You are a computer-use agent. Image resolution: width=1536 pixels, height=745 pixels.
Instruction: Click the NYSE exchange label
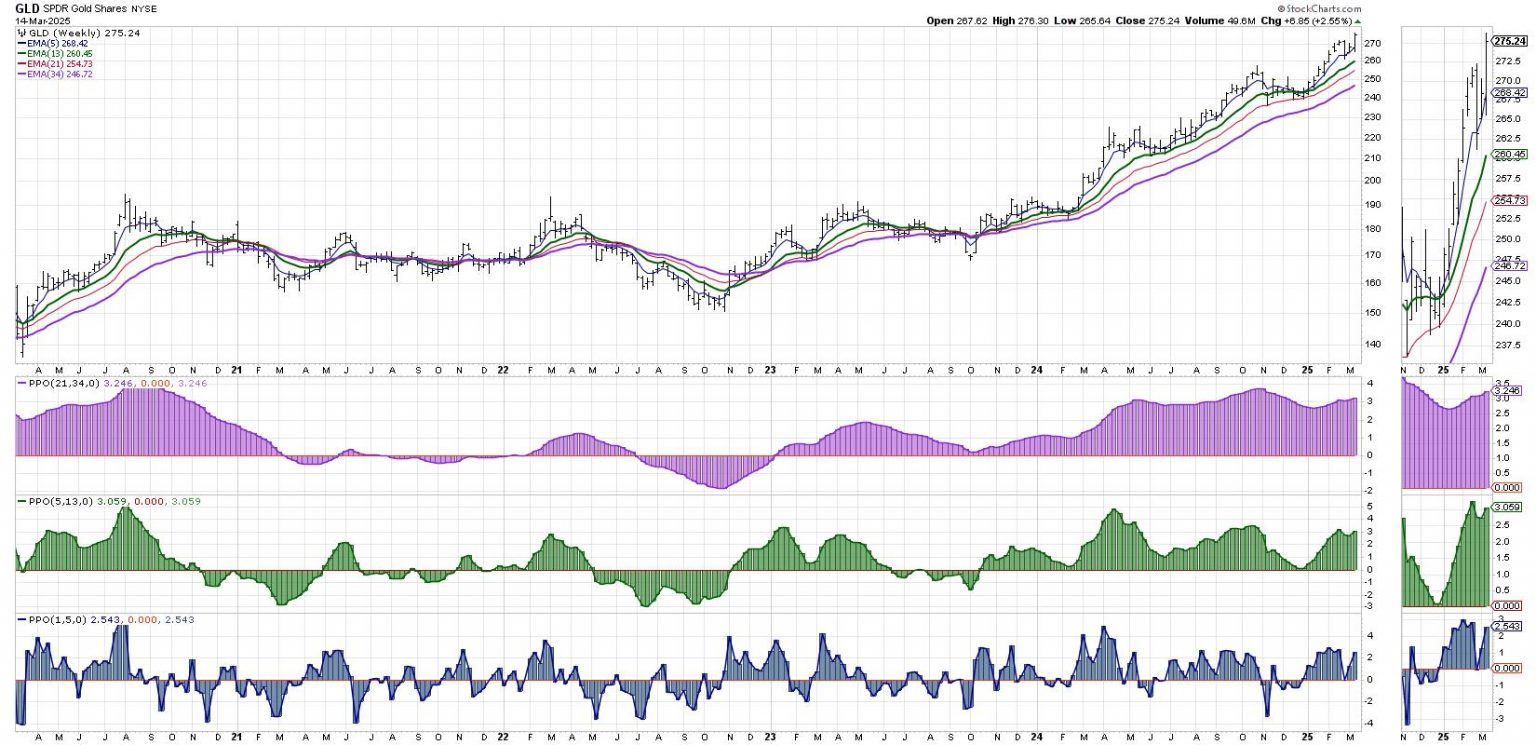pos(144,8)
